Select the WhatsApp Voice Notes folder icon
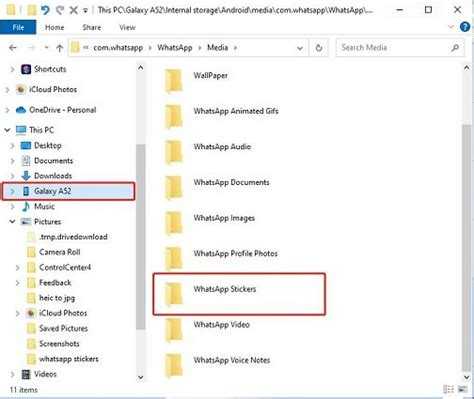This screenshot has width=474, height=399. click(174, 366)
